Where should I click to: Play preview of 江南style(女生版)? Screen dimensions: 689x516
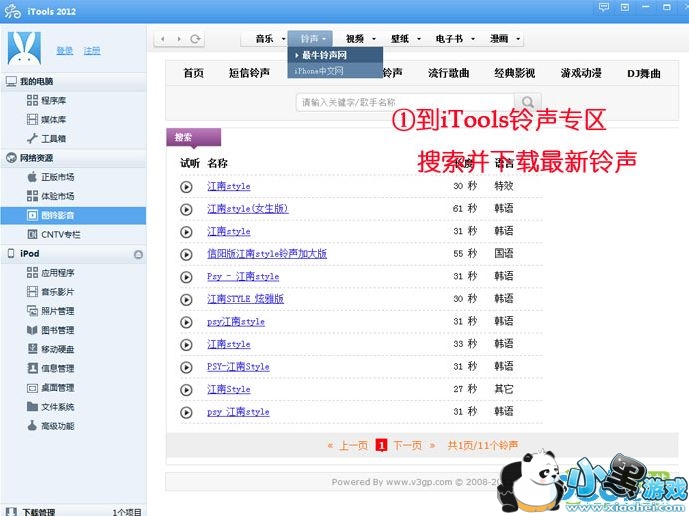pyautogui.click(x=186, y=210)
